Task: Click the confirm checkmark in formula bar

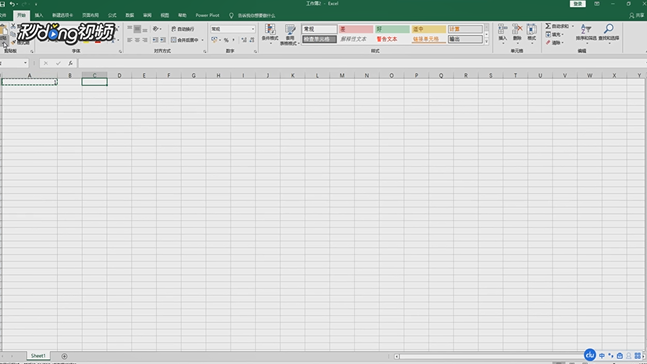Action: click(x=58, y=63)
